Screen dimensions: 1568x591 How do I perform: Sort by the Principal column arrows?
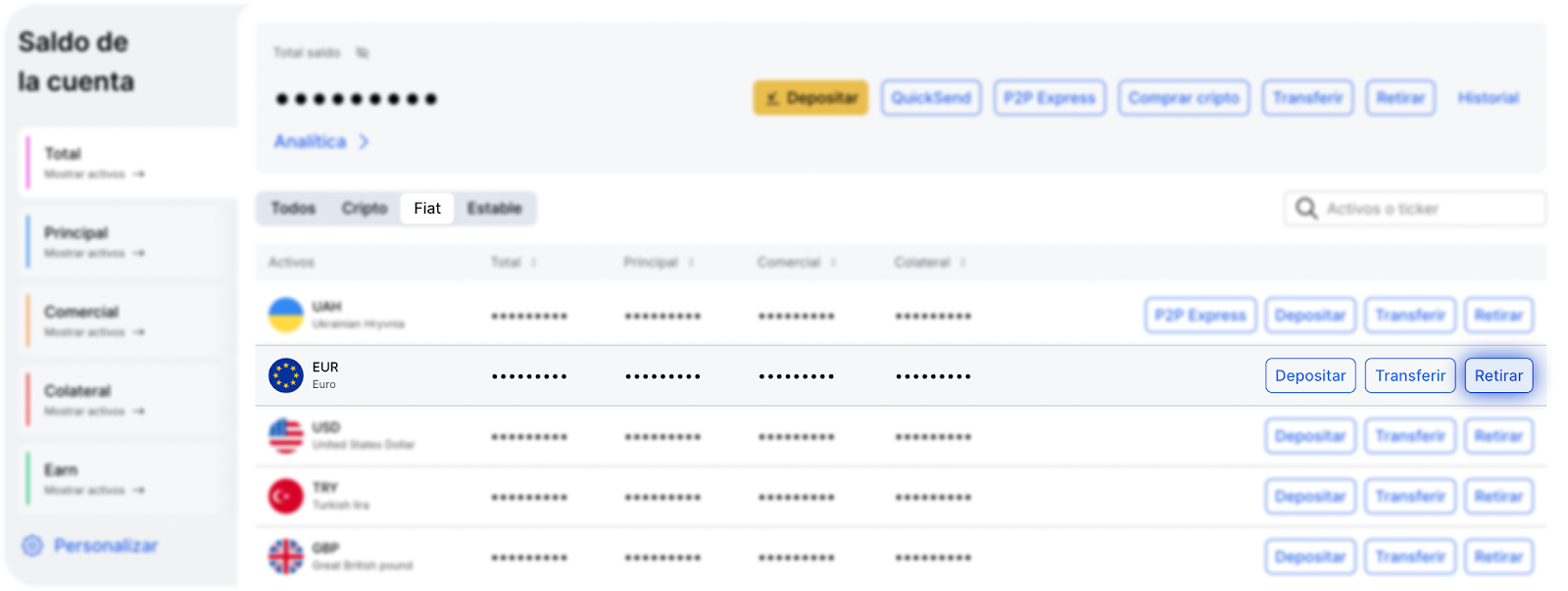click(x=691, y=263)
